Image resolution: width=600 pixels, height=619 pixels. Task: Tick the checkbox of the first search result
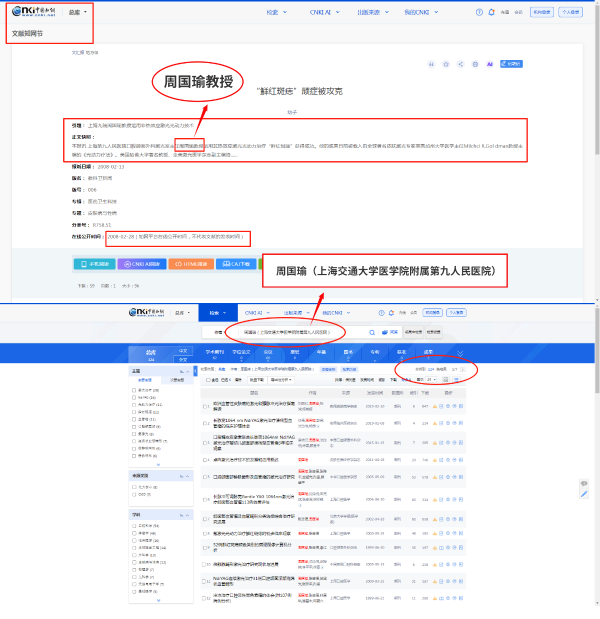coord(205,406)
